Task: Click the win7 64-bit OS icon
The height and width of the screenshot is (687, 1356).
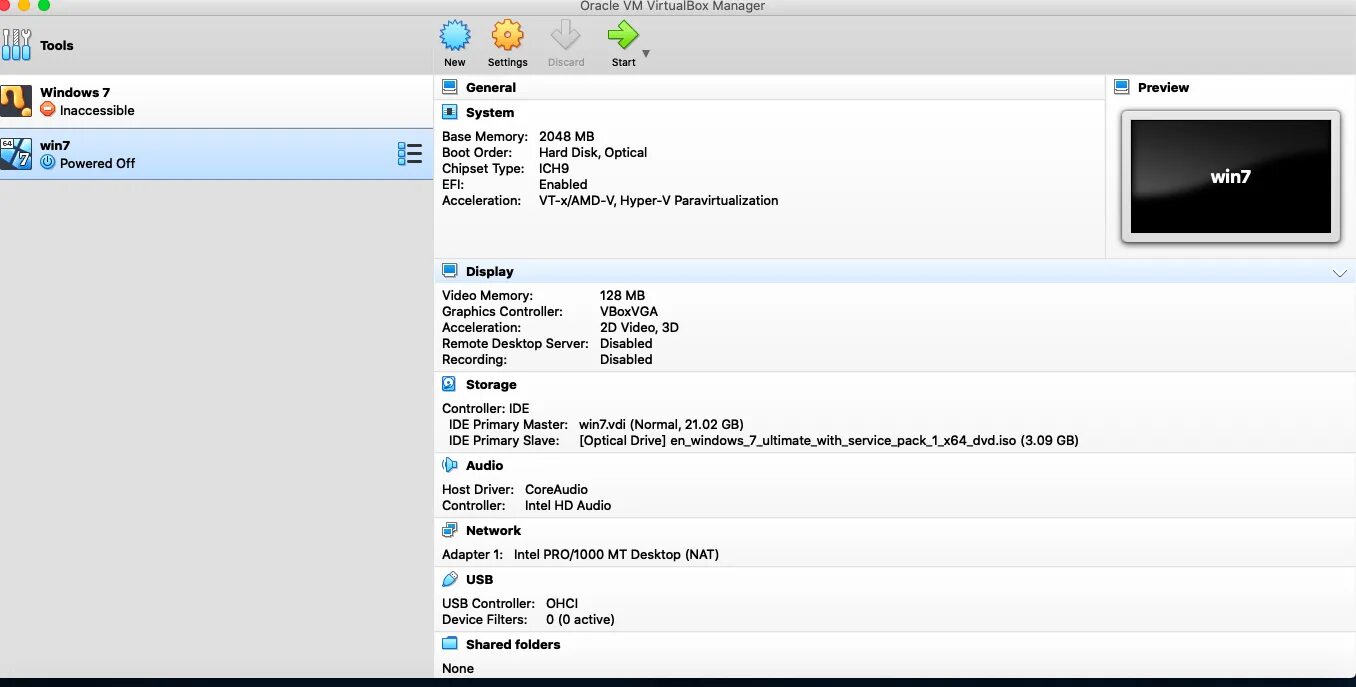Action: (x=16, y=154)
